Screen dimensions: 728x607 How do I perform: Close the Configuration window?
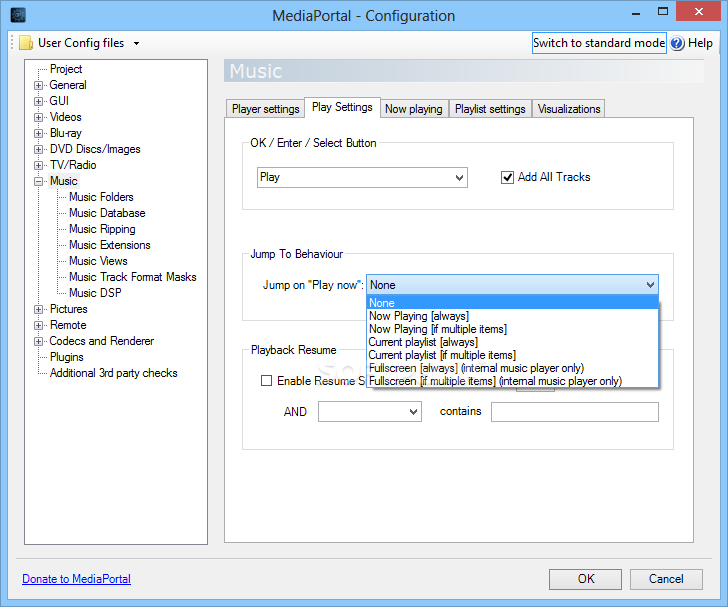coord(699,12)
